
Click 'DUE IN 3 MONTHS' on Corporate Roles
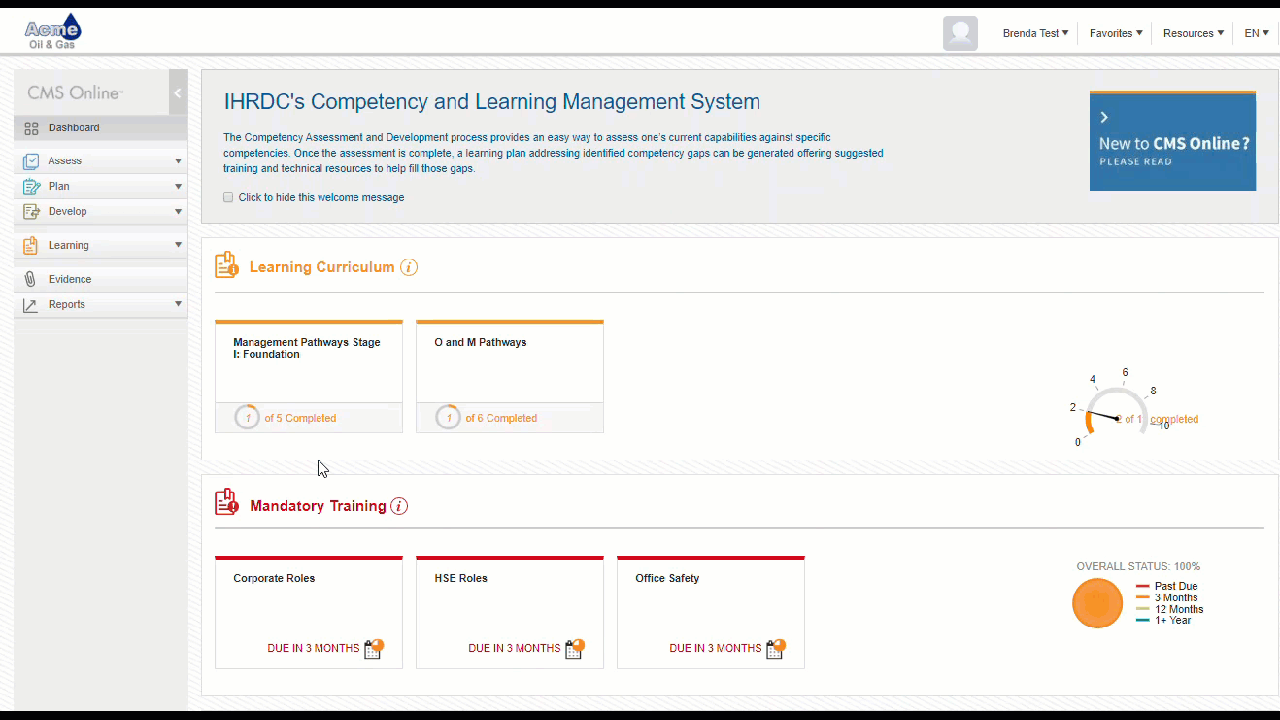[x=313, y=648]
